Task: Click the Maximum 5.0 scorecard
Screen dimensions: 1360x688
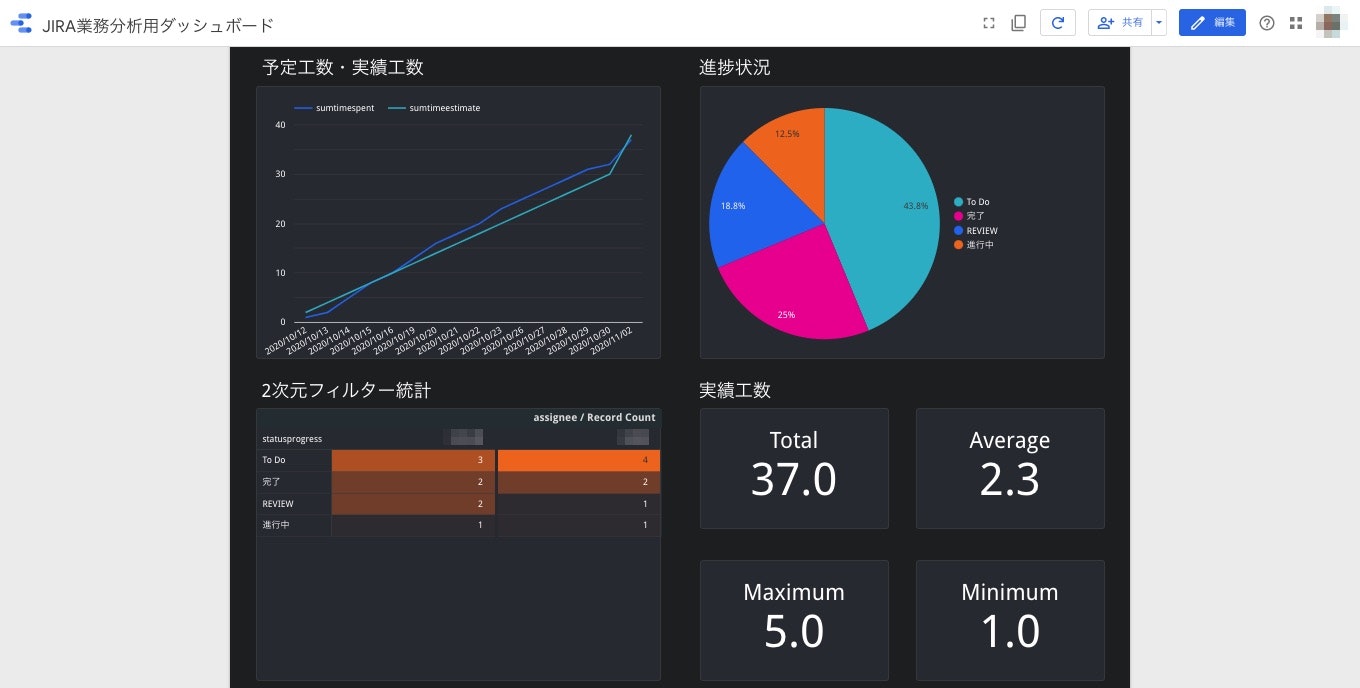Action: click(794, 620)
